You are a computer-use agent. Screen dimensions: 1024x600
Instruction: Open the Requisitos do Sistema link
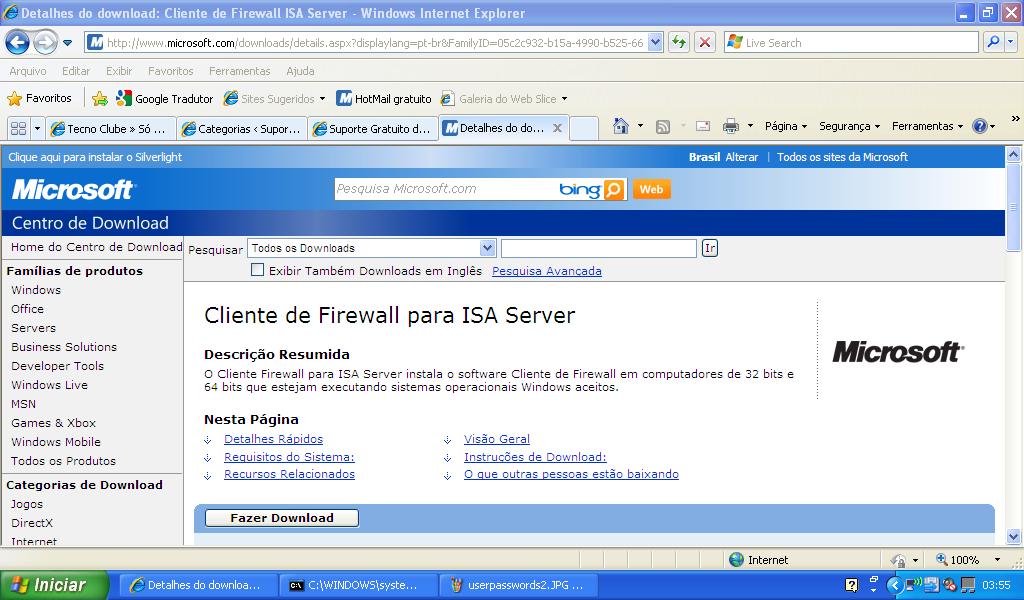pyautogui.click(x=289, y=457)
